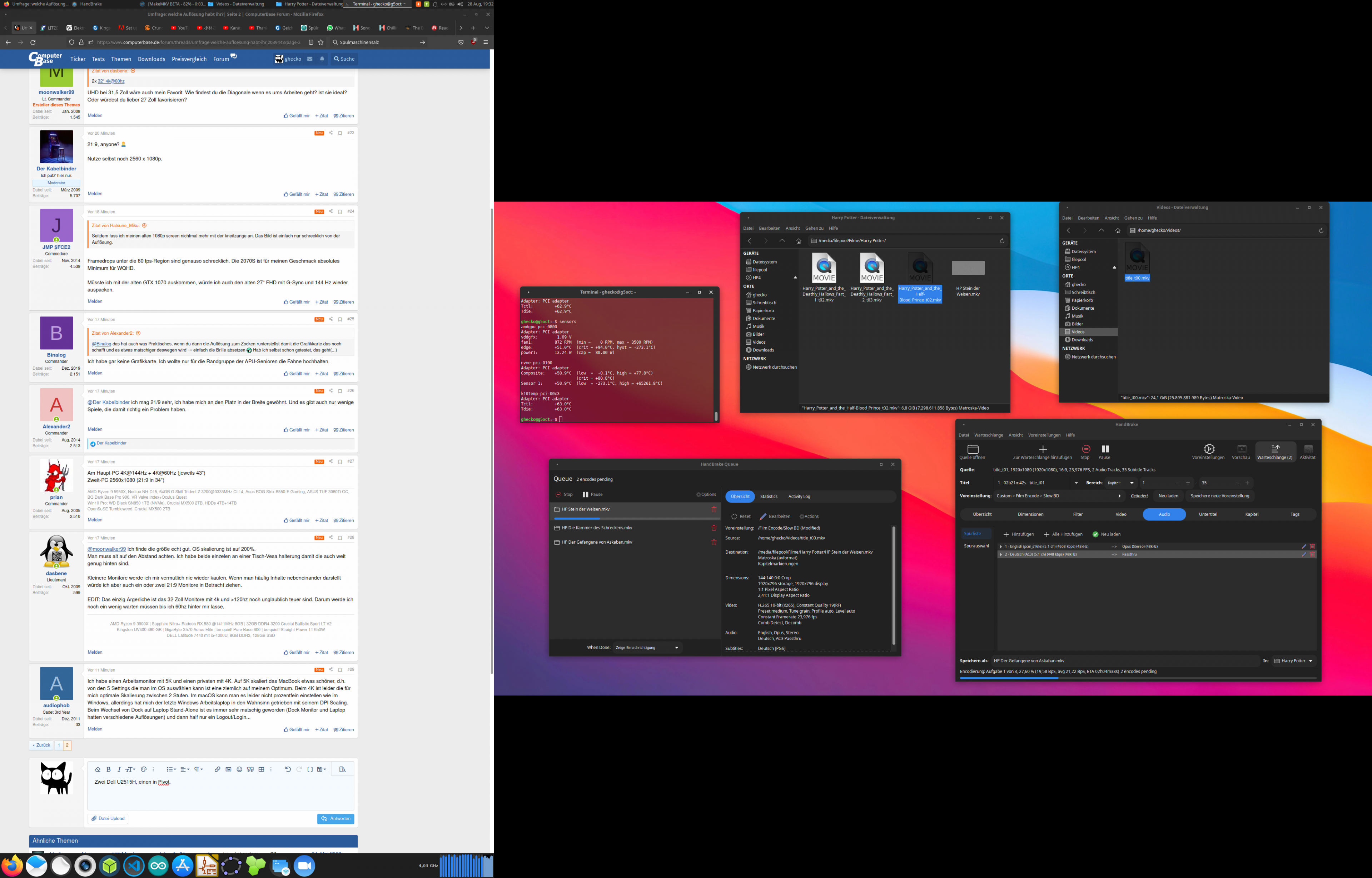Click the Antworten reply button
Viewport: 1372px width, 878px height.
click(x=335, y=819)
